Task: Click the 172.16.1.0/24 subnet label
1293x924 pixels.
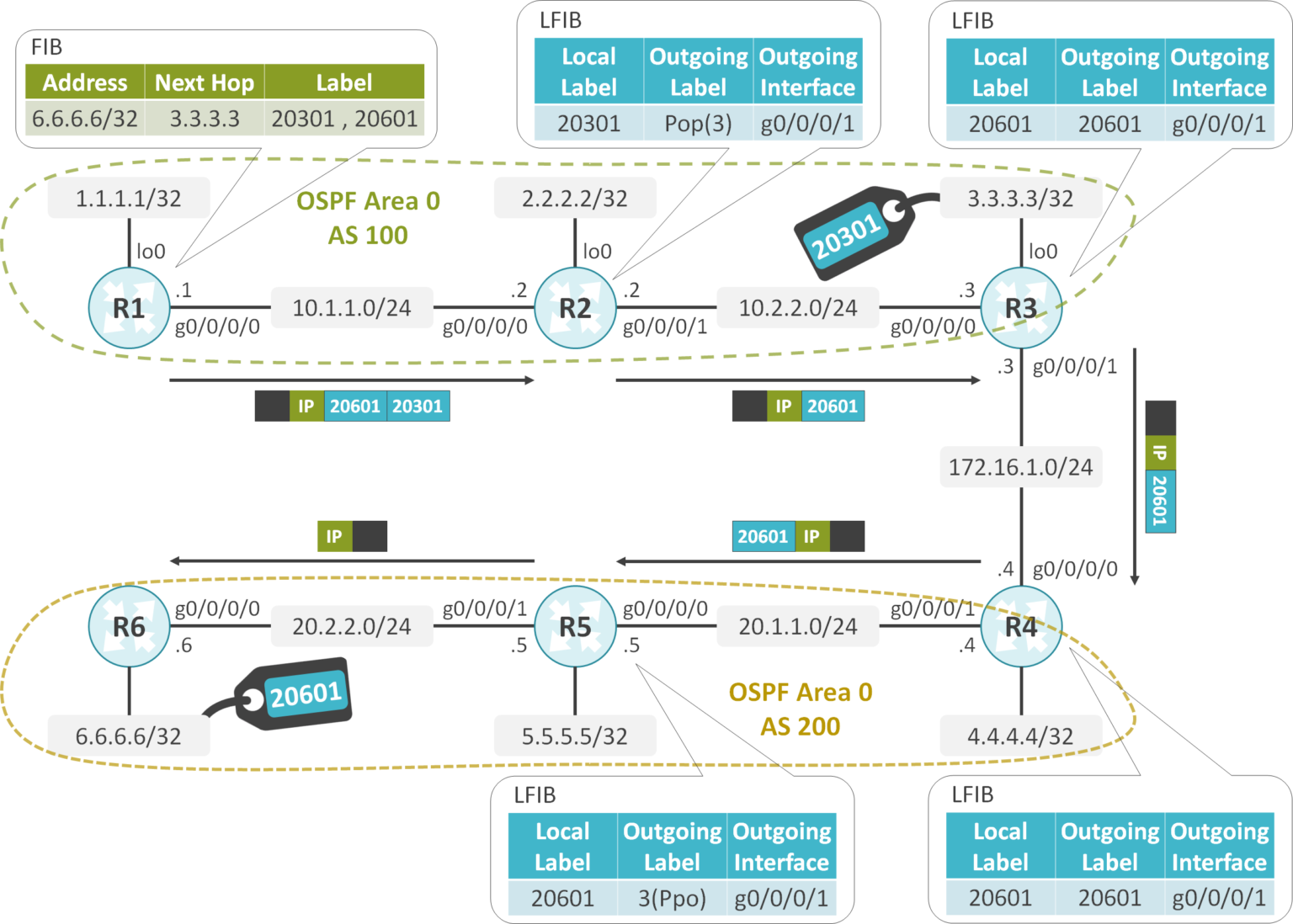Action: [1021, 467]
